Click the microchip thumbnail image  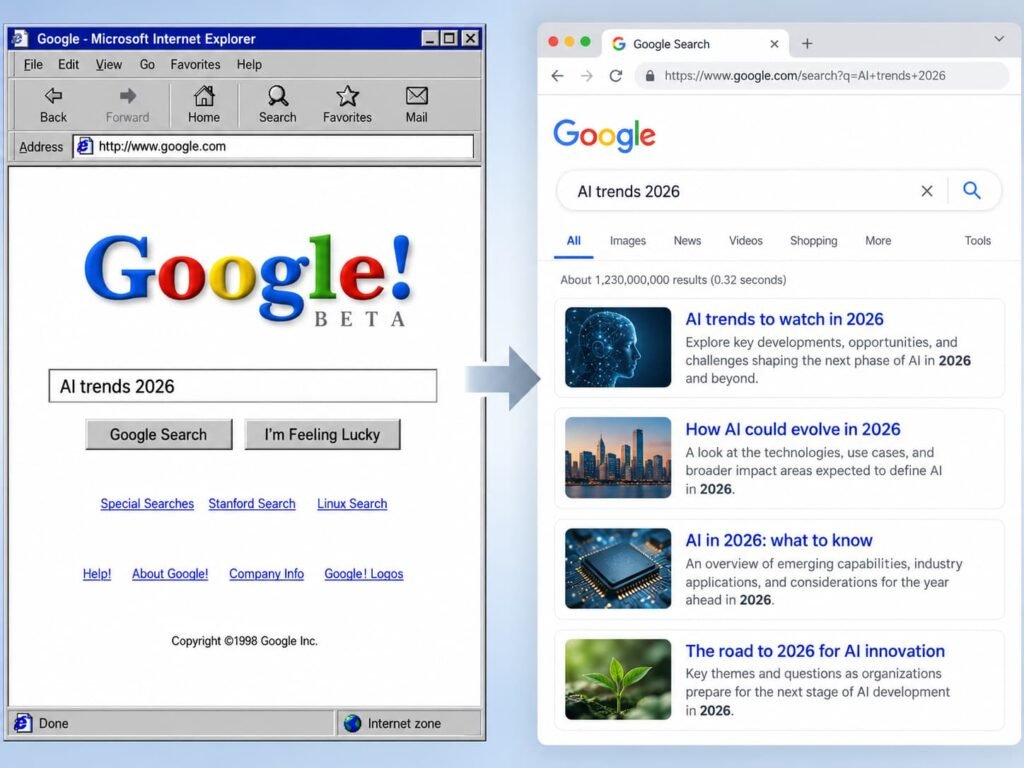tap(618, 569)
